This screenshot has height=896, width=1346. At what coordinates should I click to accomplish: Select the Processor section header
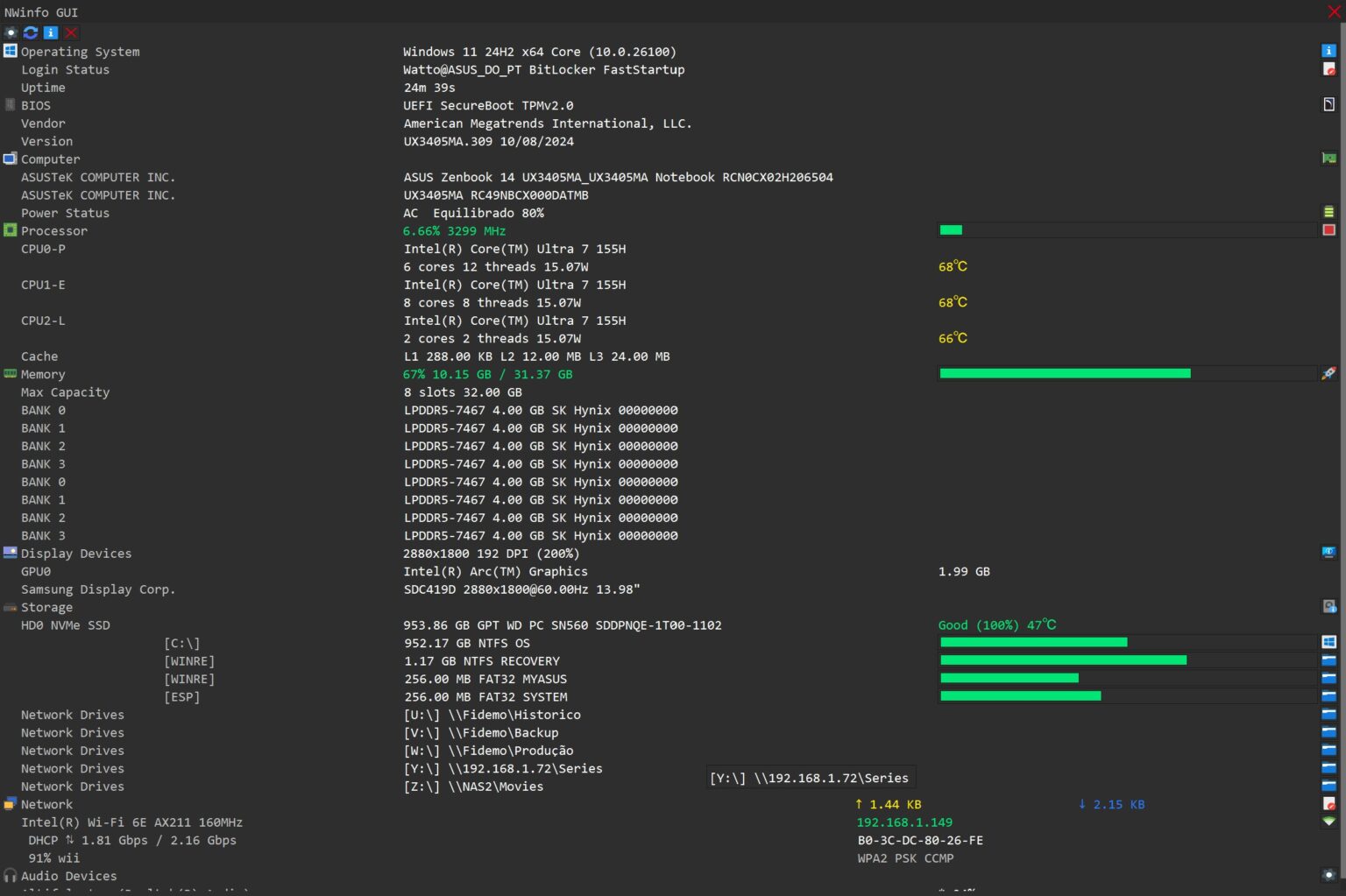tap(54, 231)
